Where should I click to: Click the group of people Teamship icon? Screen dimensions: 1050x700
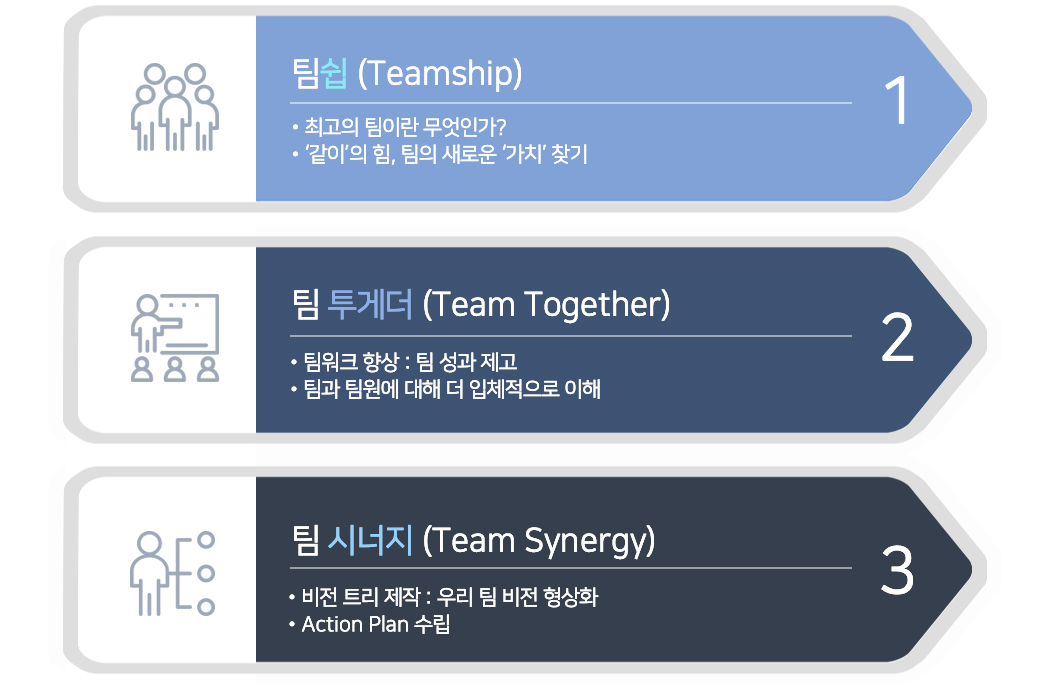point(175,107)
